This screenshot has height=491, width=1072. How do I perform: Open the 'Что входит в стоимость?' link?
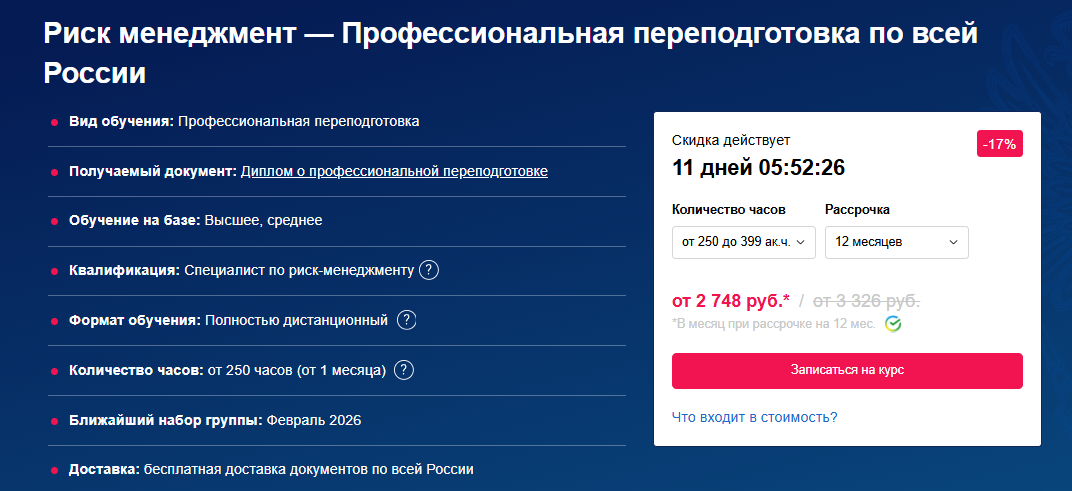tap(754, 417)
